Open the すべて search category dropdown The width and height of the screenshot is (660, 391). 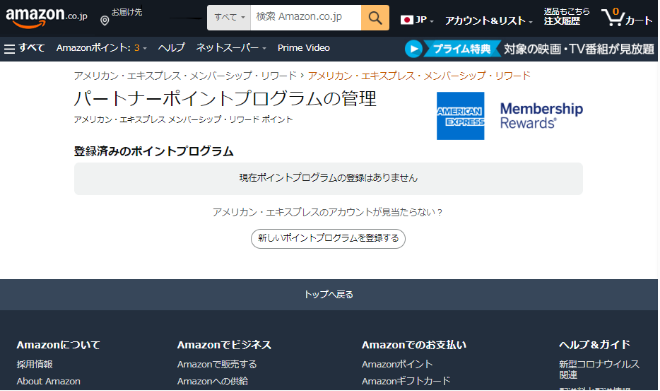(x=229, y=18)
